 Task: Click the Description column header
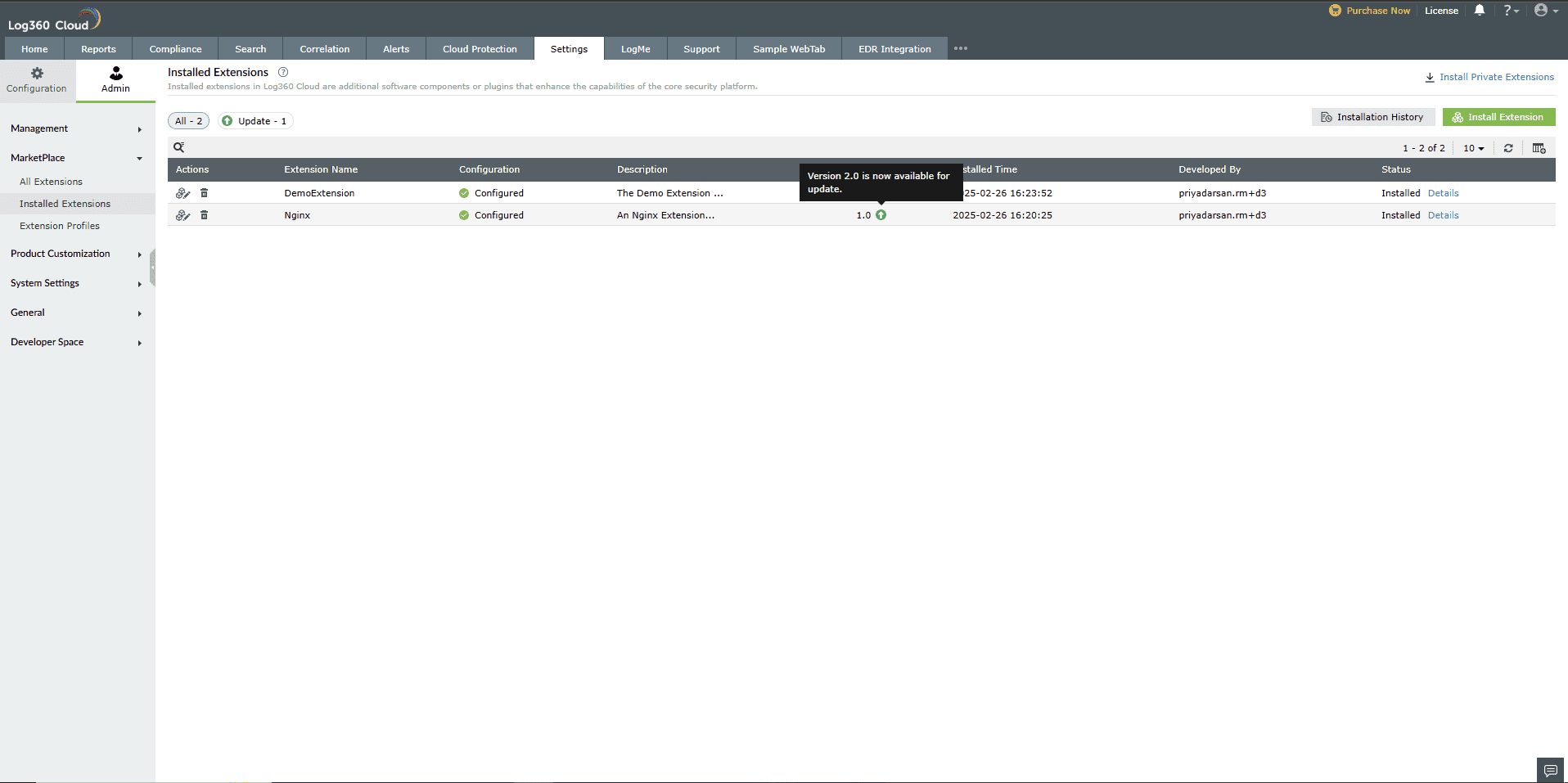(x=642, y=169)
